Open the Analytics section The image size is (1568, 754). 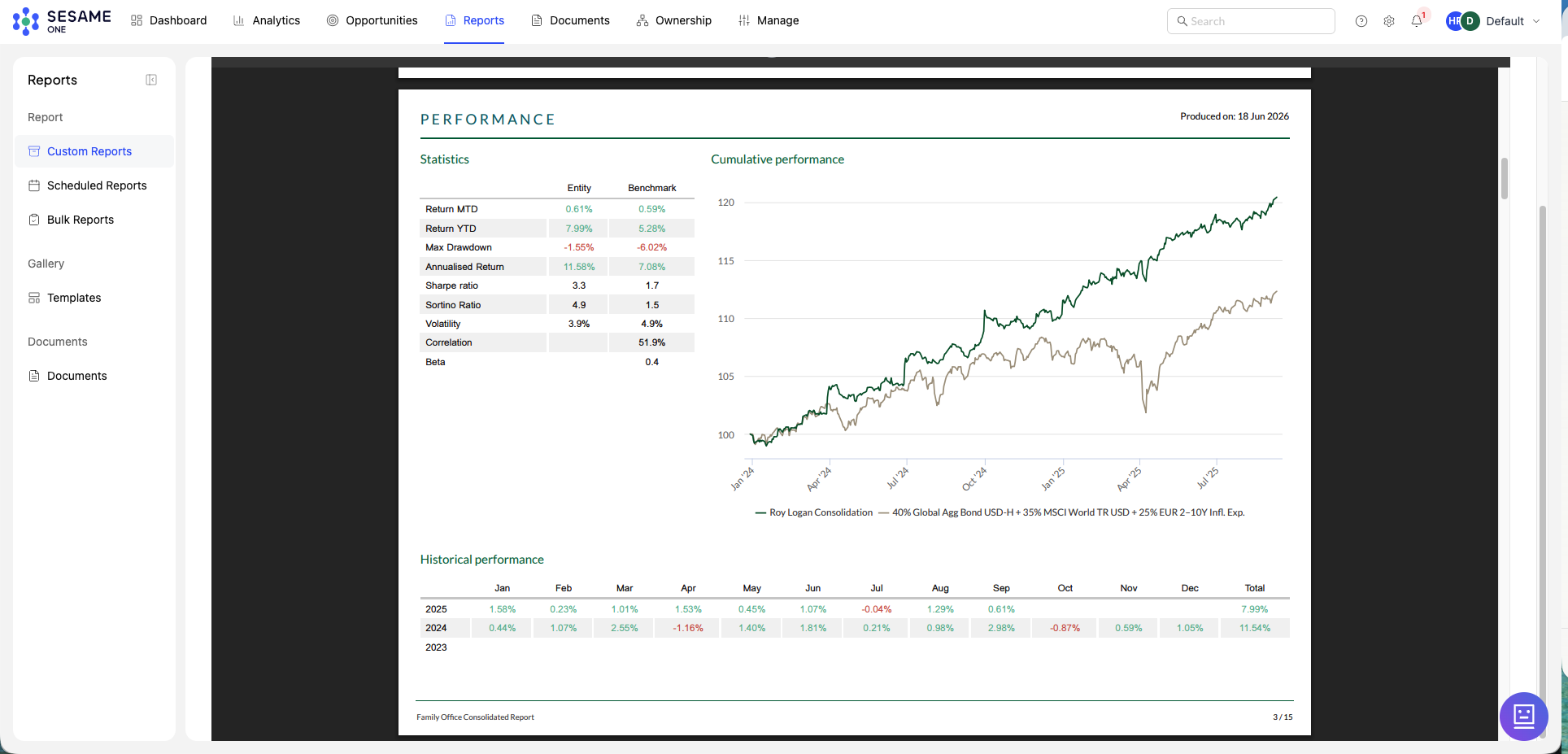point(267,20)
